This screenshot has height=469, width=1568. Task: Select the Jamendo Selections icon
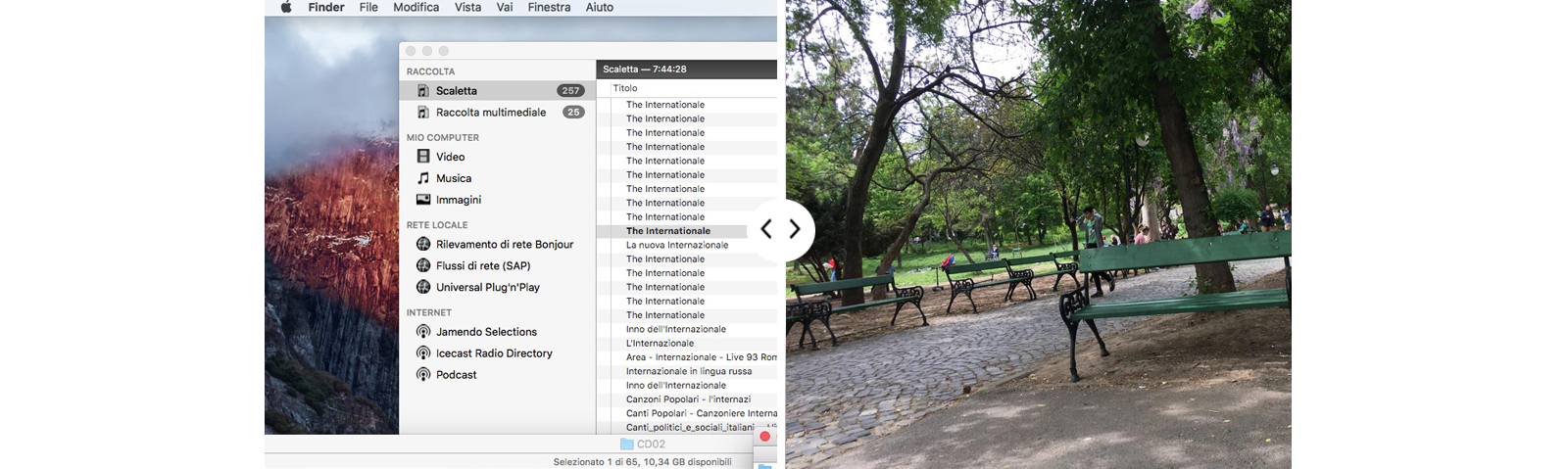pyautogui.click(x=423, y=332)
